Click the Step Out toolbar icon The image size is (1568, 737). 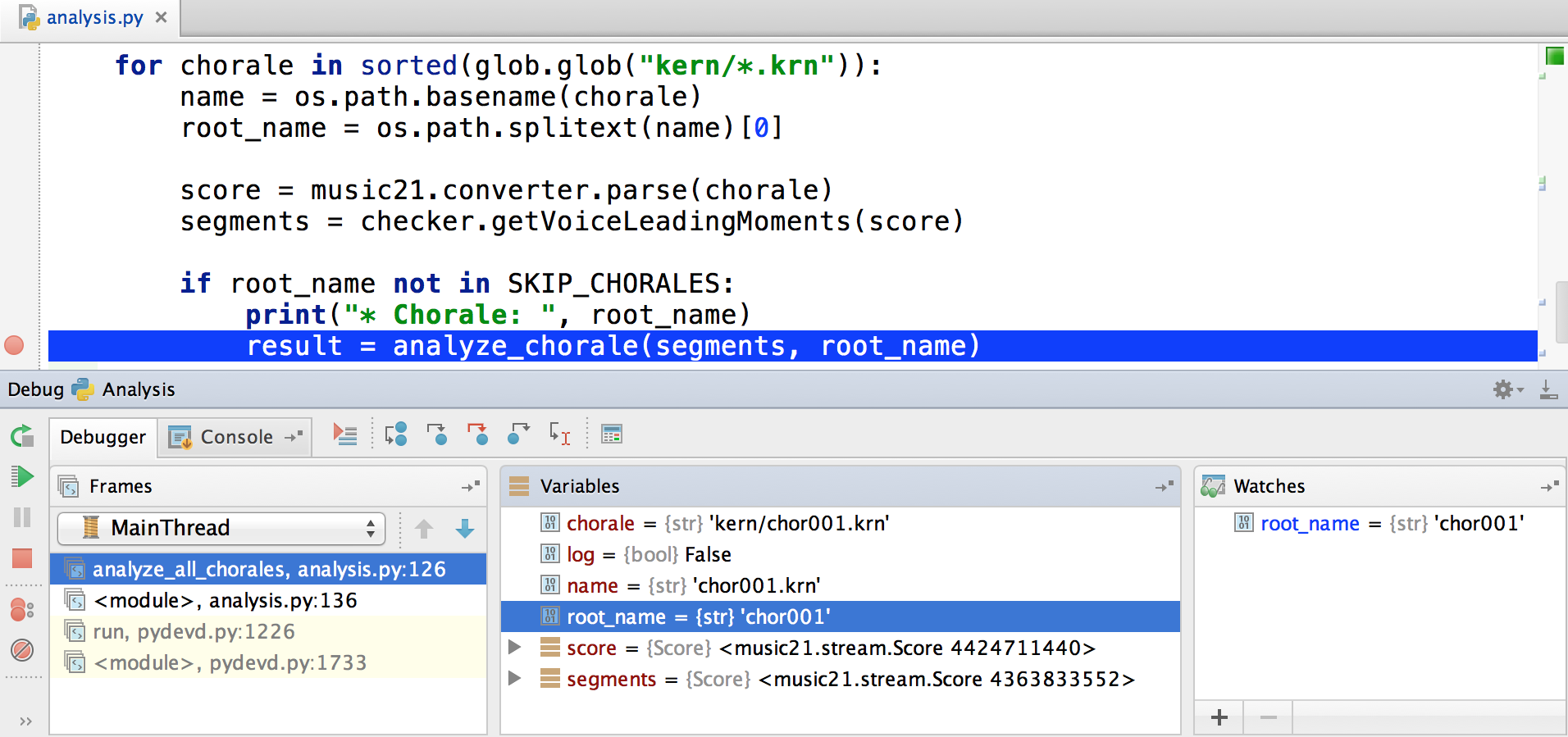518,434
